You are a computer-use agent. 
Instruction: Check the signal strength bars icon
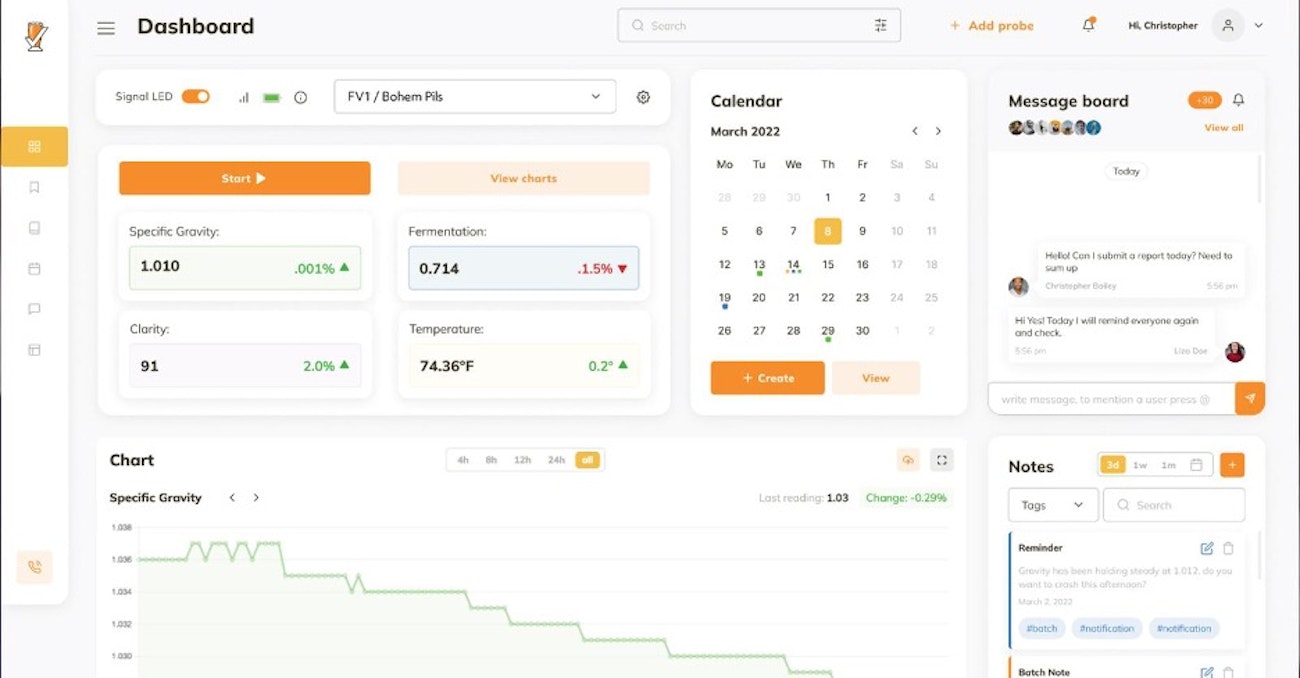(x=243, y=97)
